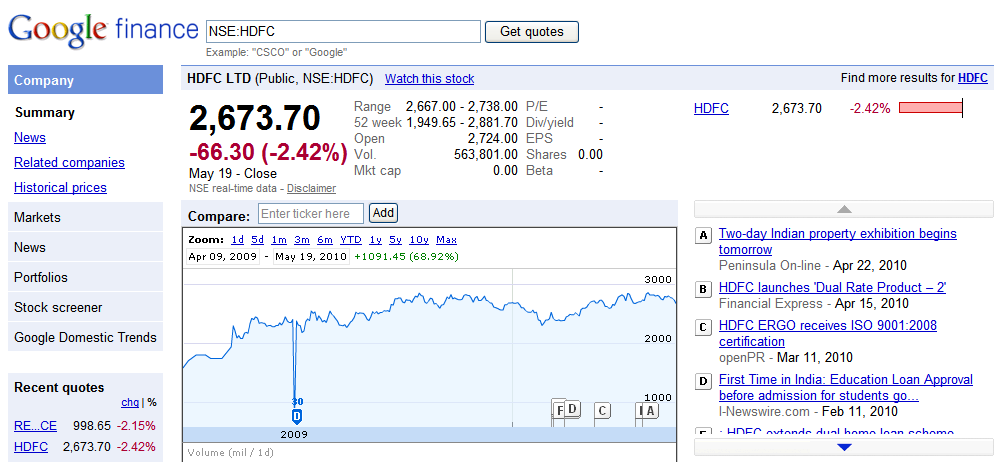Open the Stock screener sidebar item

(x=85, y=308)
